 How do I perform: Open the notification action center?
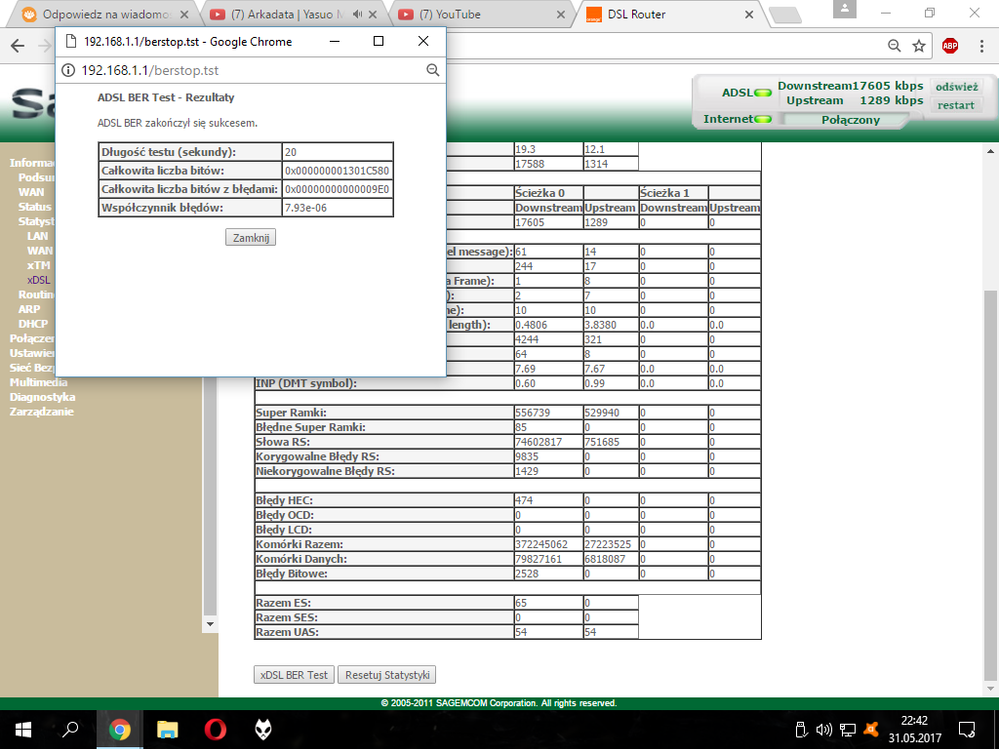click(x=966, y=728)
